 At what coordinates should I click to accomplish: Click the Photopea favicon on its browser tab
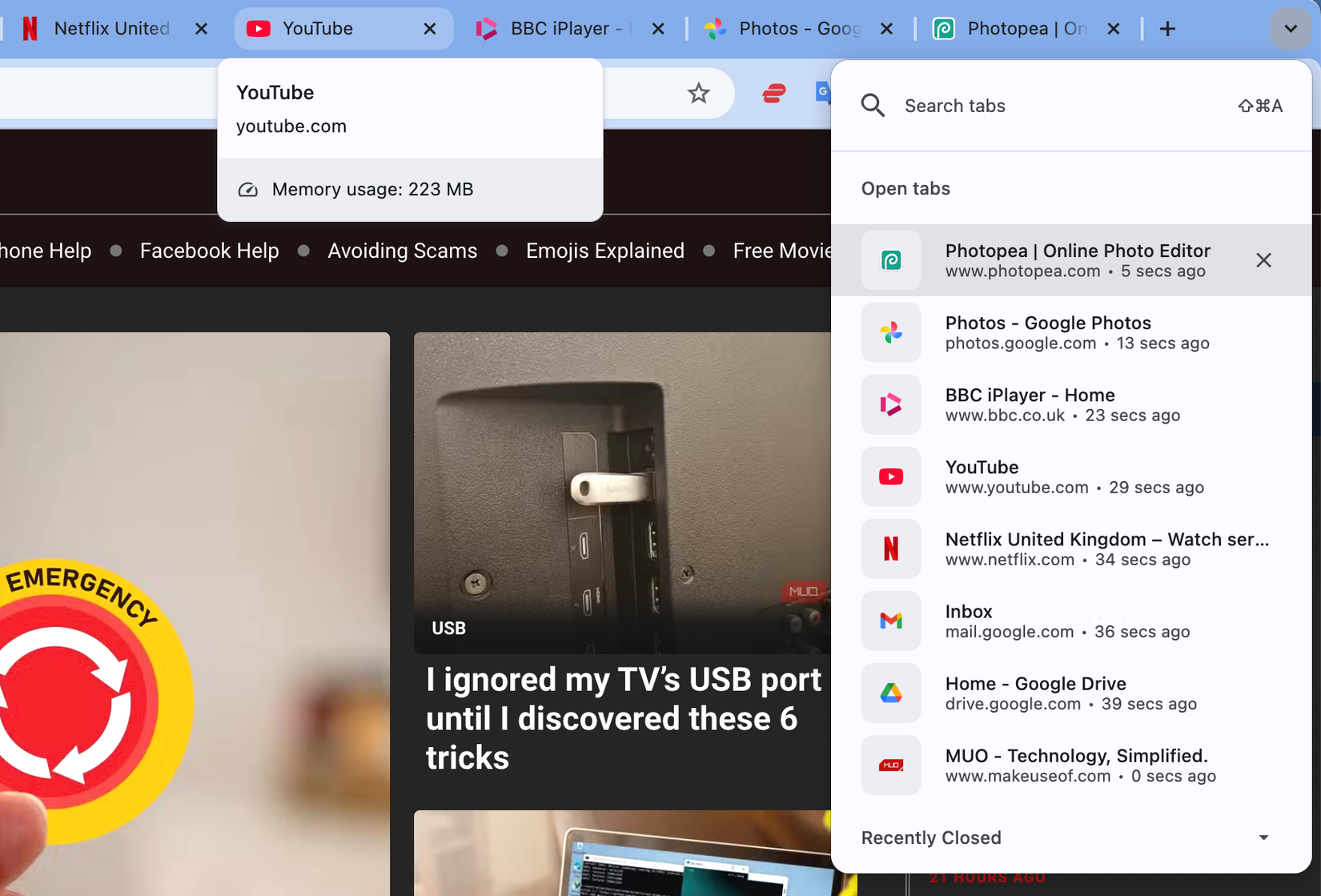tap(943, 28)
